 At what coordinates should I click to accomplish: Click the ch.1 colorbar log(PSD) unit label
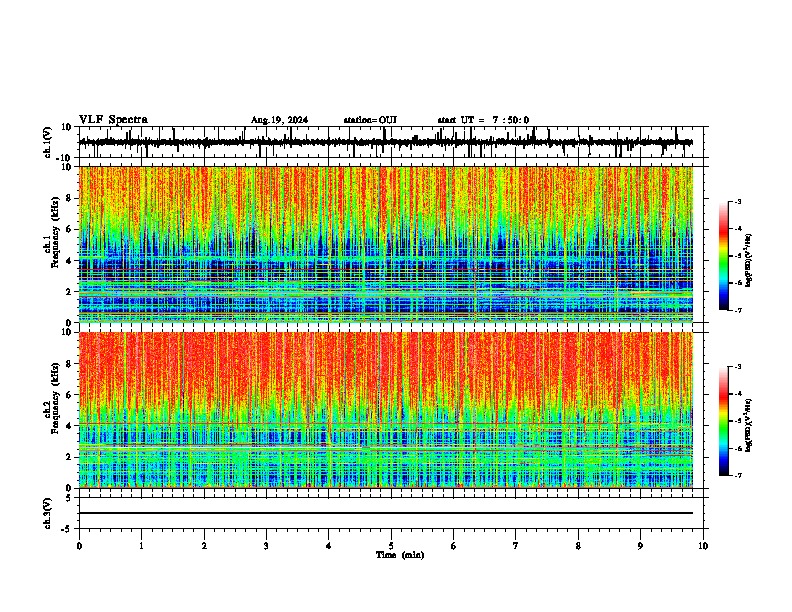749,261
